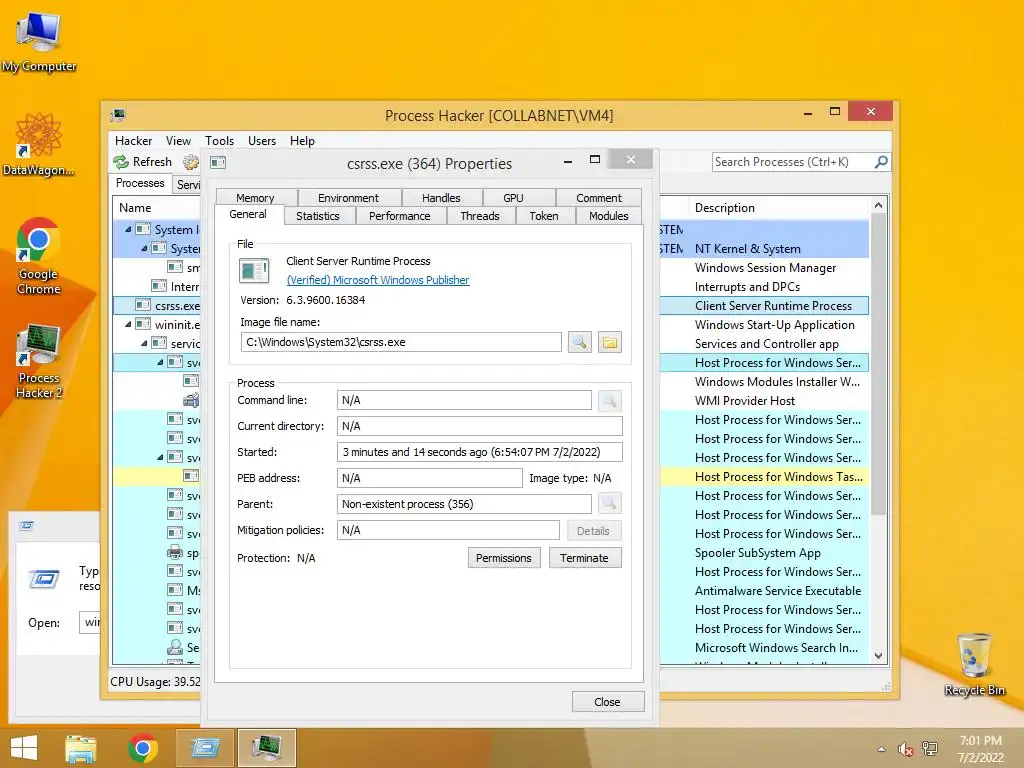Switch to the Comment tab
Viewport: 1024px width, 768px height.
[599, 198]
